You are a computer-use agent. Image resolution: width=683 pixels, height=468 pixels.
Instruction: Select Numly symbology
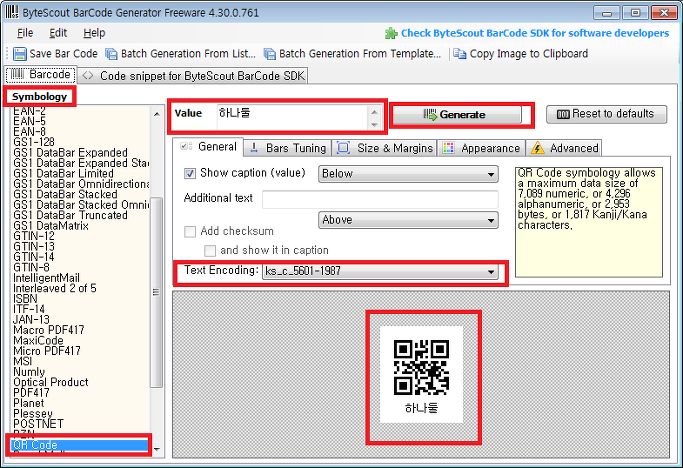pos(29,372)
